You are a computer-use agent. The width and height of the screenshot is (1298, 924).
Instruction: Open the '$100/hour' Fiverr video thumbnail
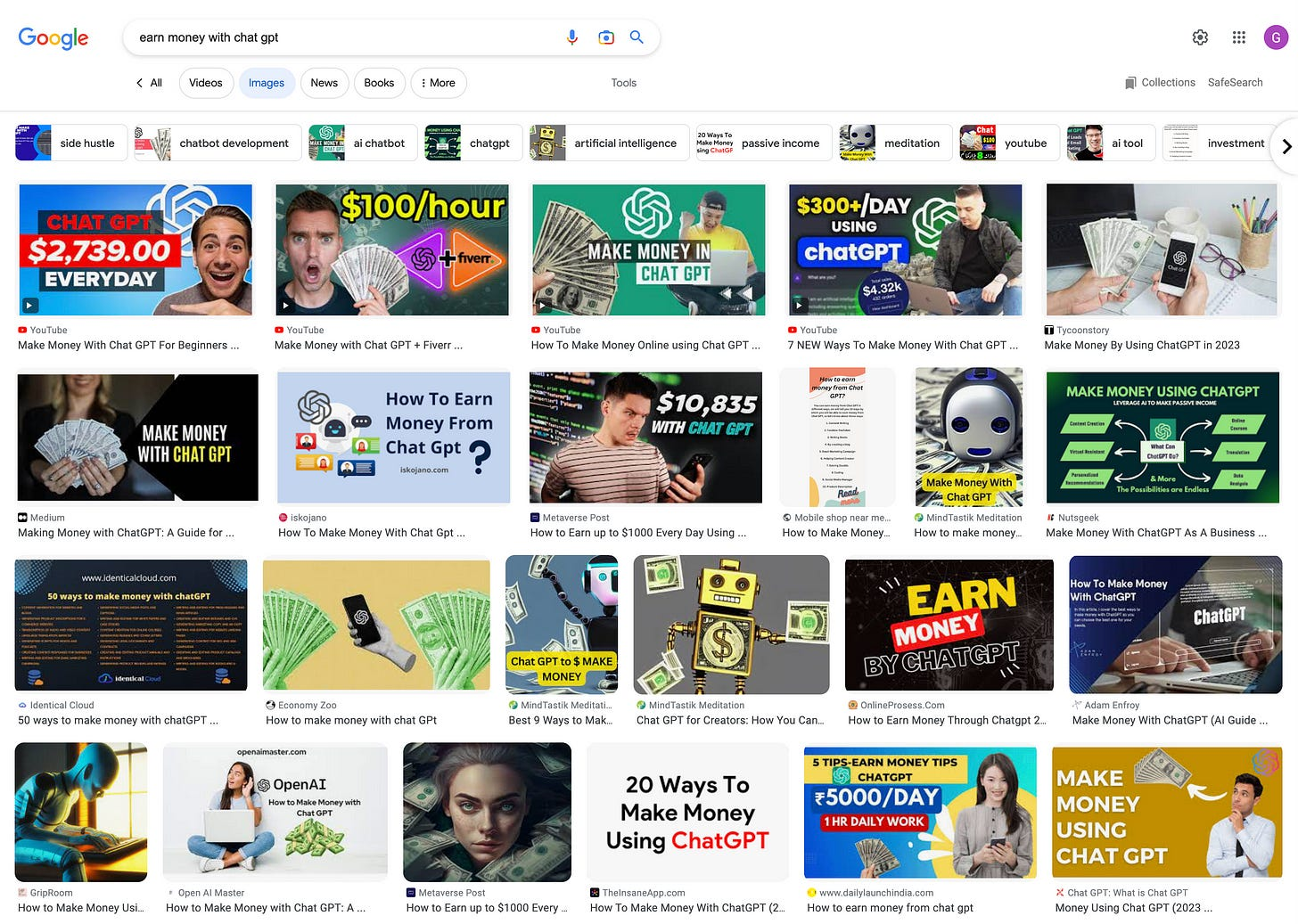coord(392,249)
